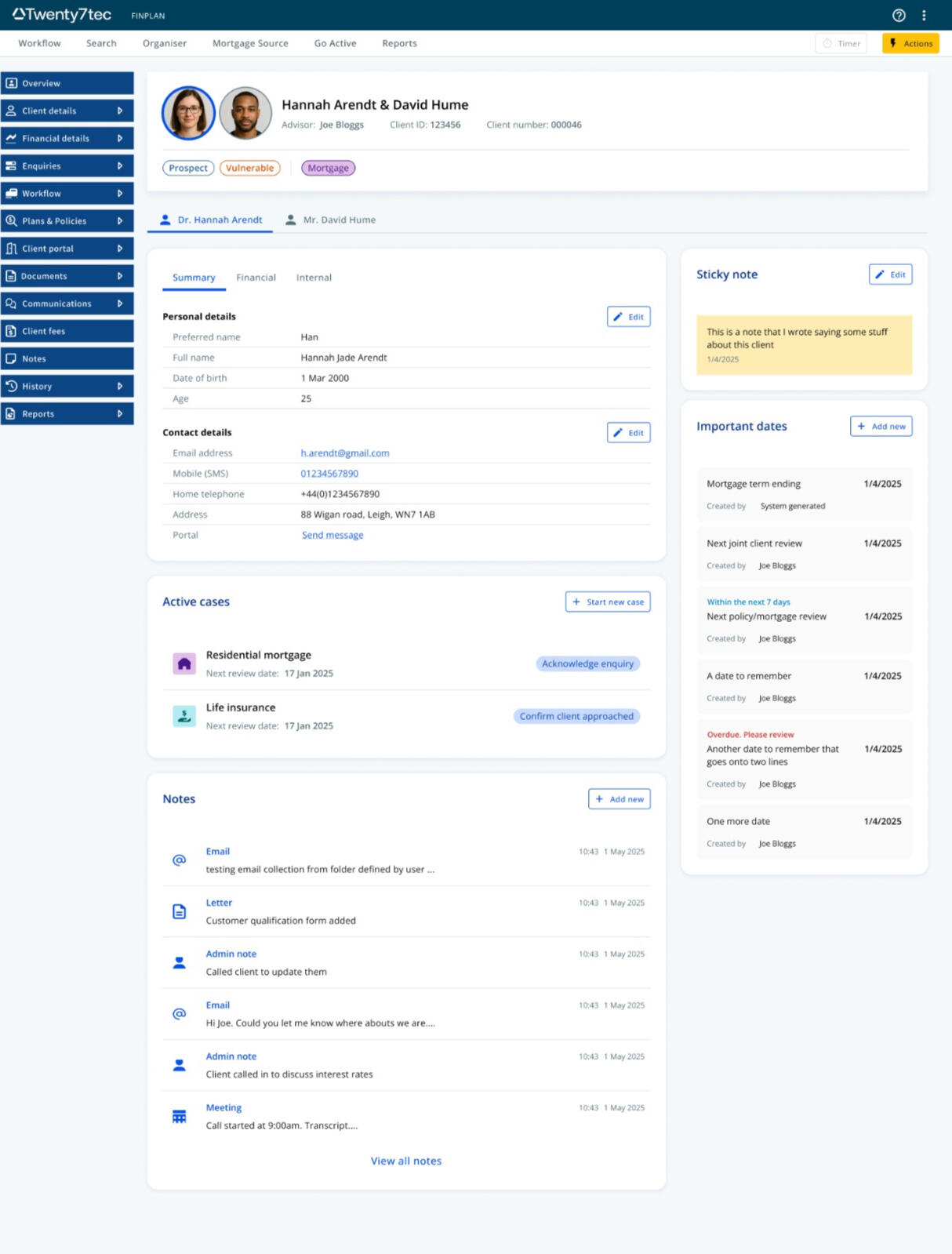Click the Meeting note calendar icon
The height and width of the screenshot is (1254, 952).
tap(180, 1116)
